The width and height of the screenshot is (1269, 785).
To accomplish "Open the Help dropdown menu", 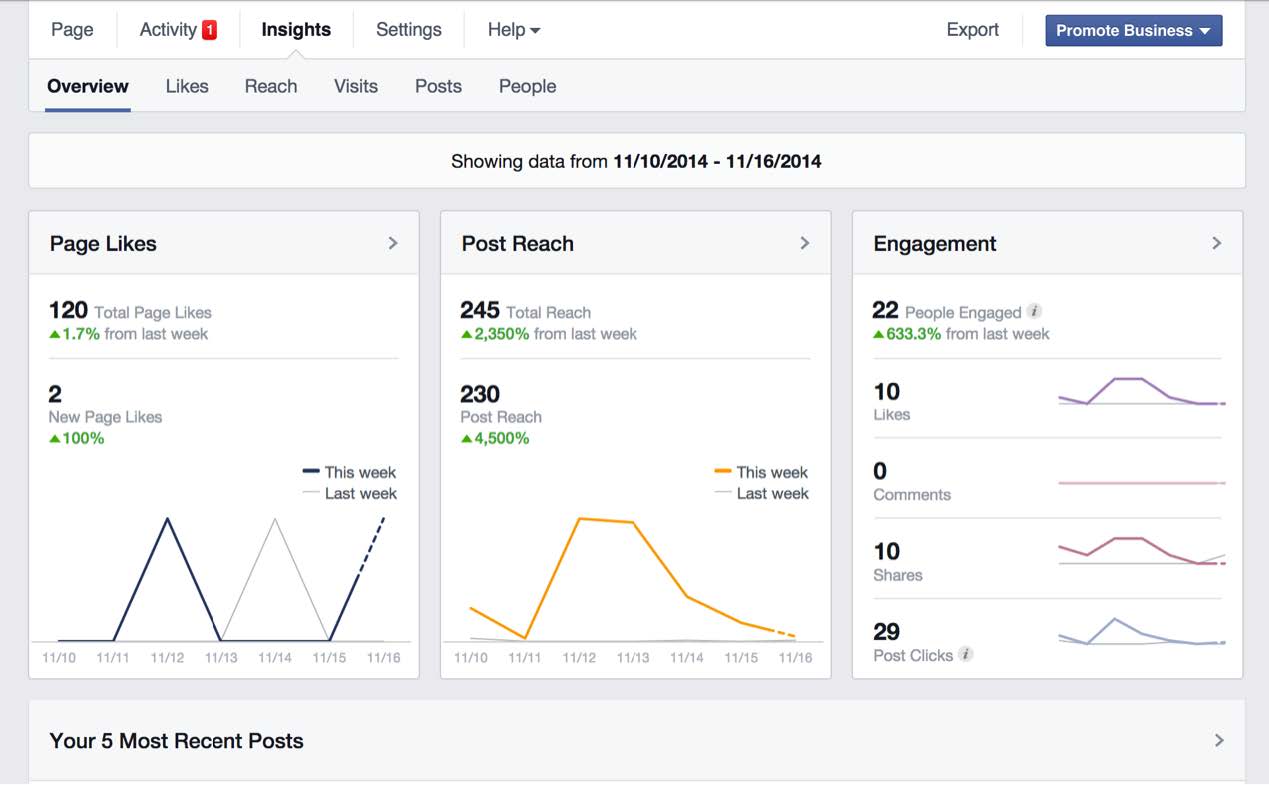I will (514, 30).
